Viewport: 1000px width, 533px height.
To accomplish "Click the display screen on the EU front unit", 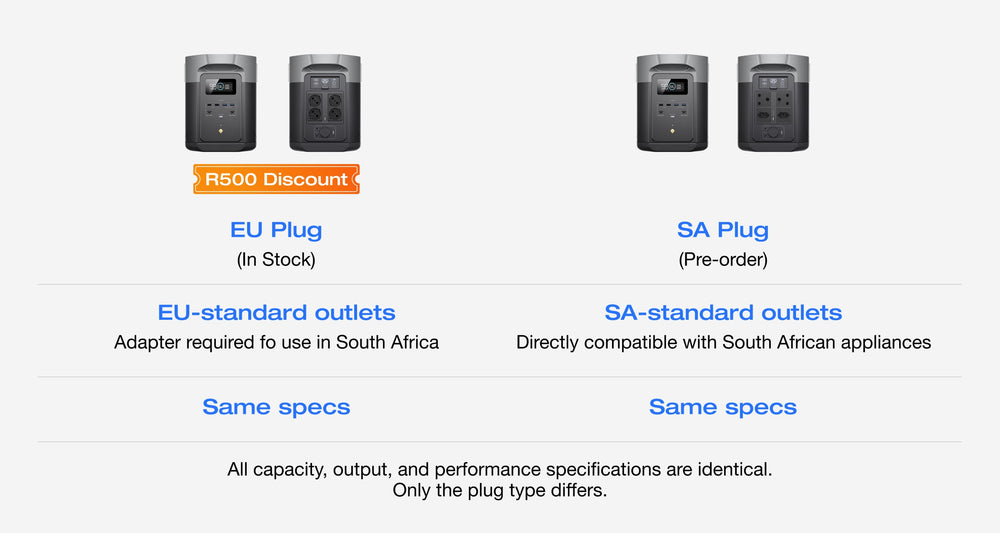I will click(220, 87).
